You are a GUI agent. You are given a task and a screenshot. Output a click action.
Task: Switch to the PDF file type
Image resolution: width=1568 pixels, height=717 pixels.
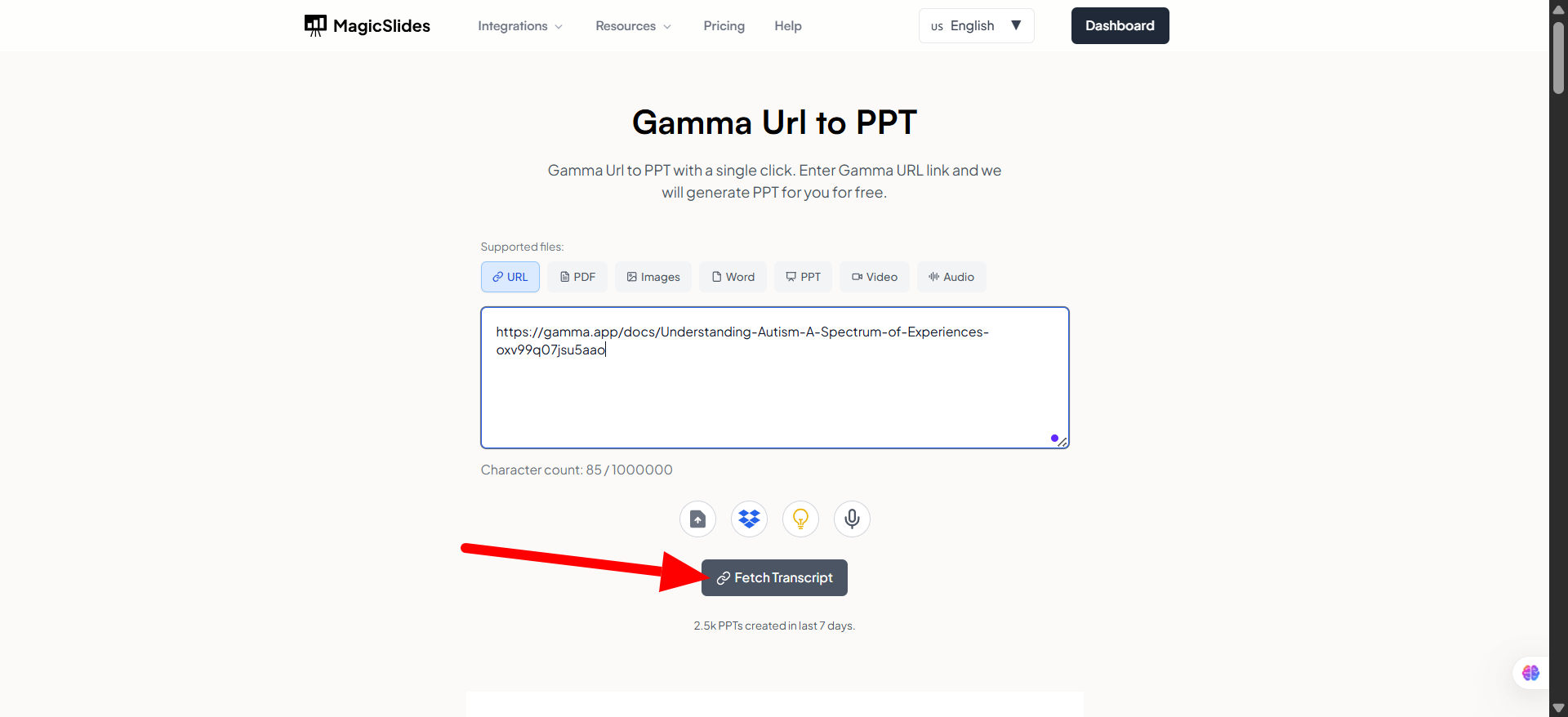click(577, 277)
